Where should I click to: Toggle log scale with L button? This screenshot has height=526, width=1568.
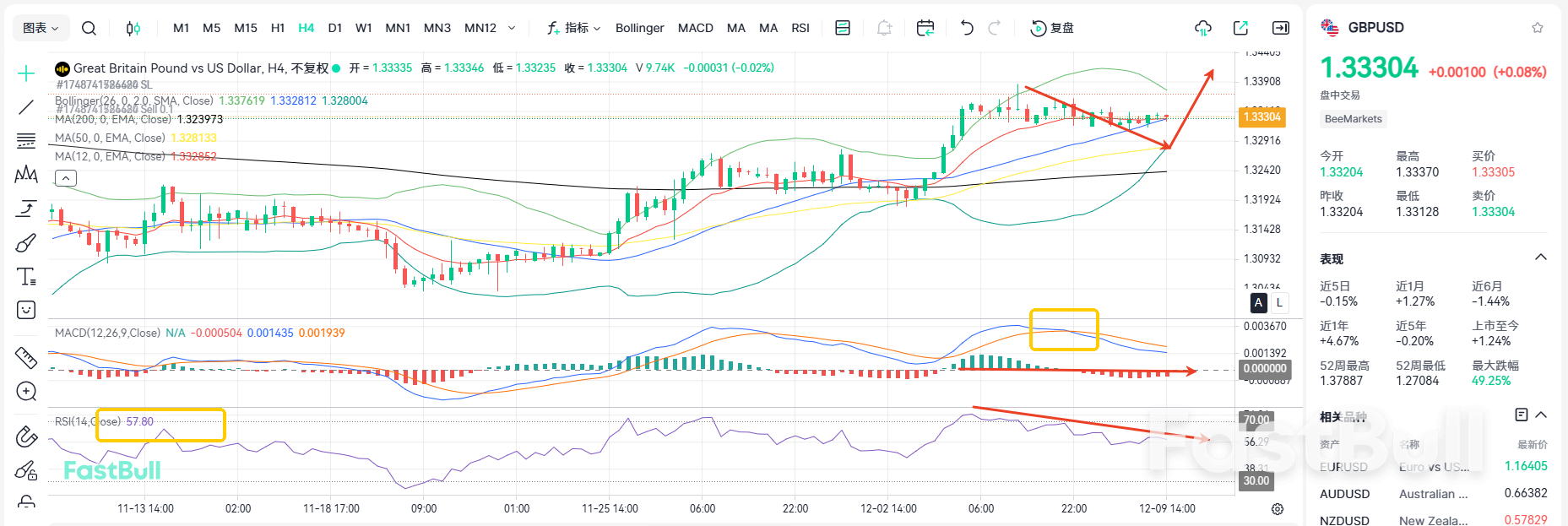(1279, 302)
